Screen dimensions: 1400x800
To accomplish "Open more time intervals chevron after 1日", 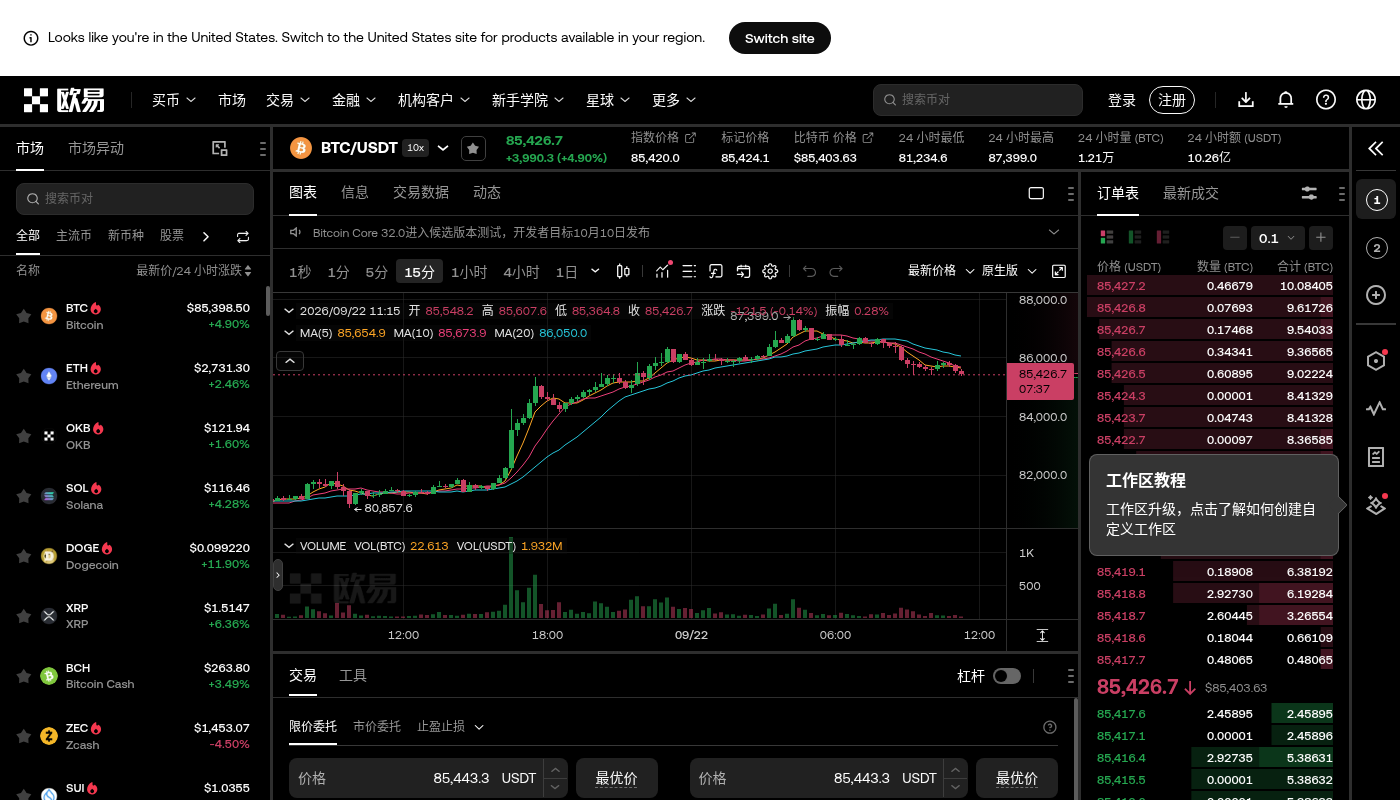I will pyautogui.click(x=596, y=271).
